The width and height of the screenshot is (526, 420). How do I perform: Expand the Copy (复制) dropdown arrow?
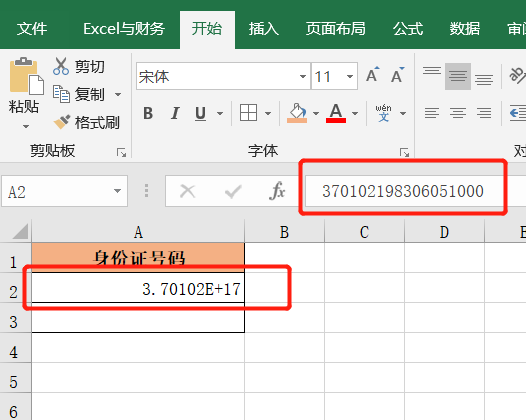pyautogui.click(x=118, y=95)
